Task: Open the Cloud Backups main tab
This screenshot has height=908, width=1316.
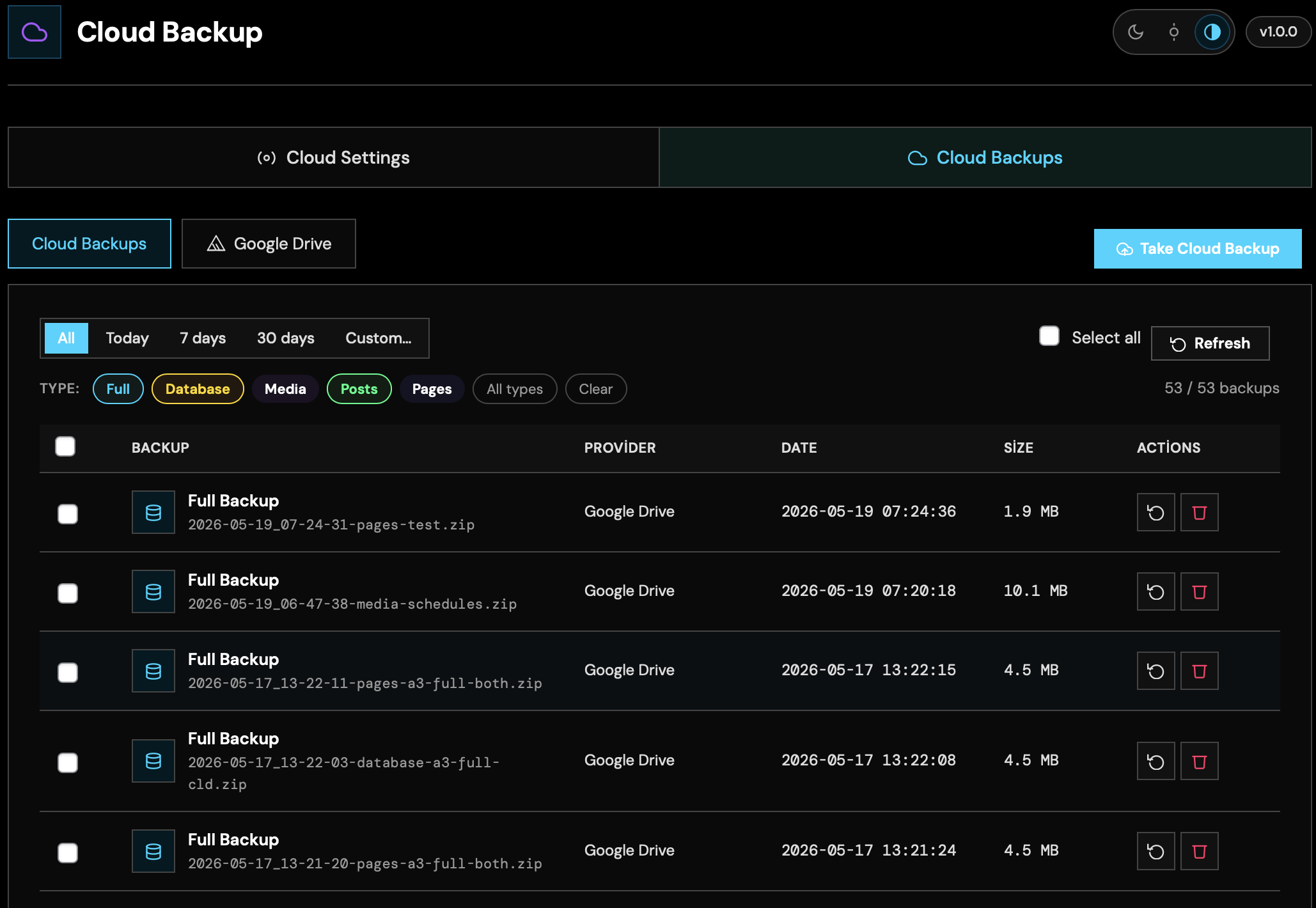Action: click(x=985, y=157)
